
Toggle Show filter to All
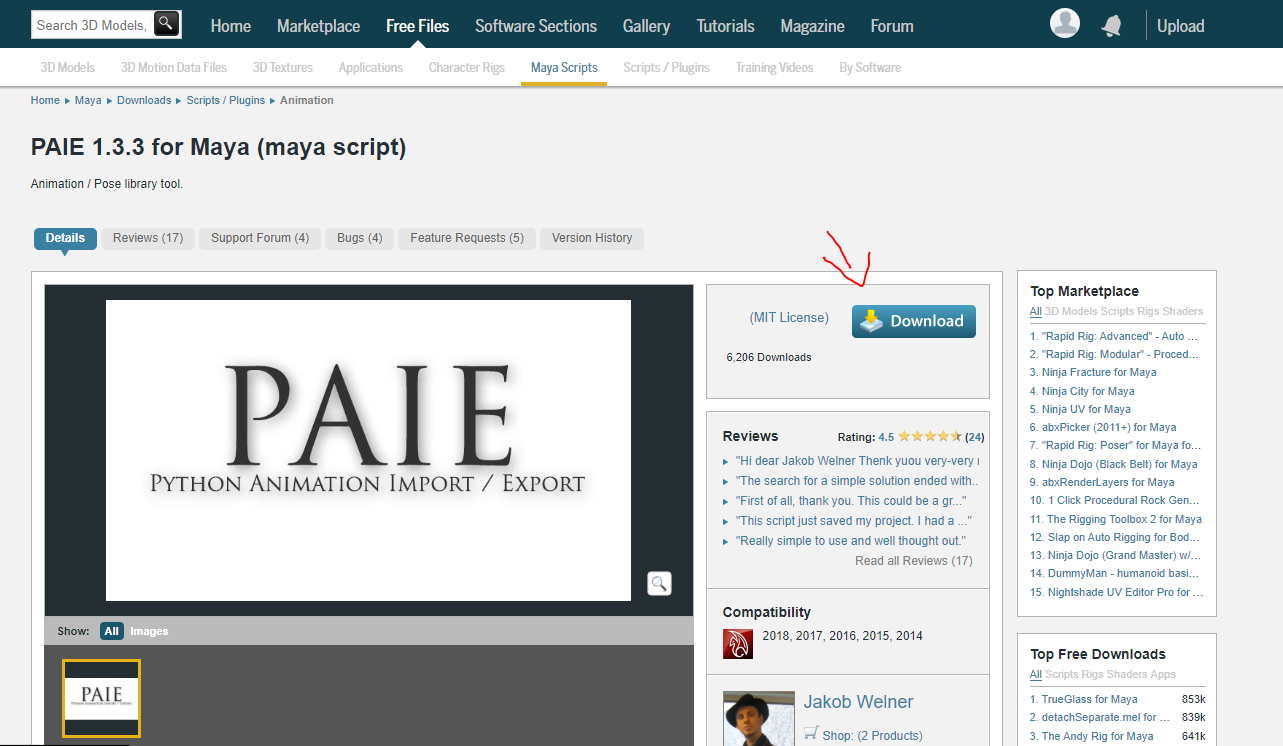click(112, 631)
